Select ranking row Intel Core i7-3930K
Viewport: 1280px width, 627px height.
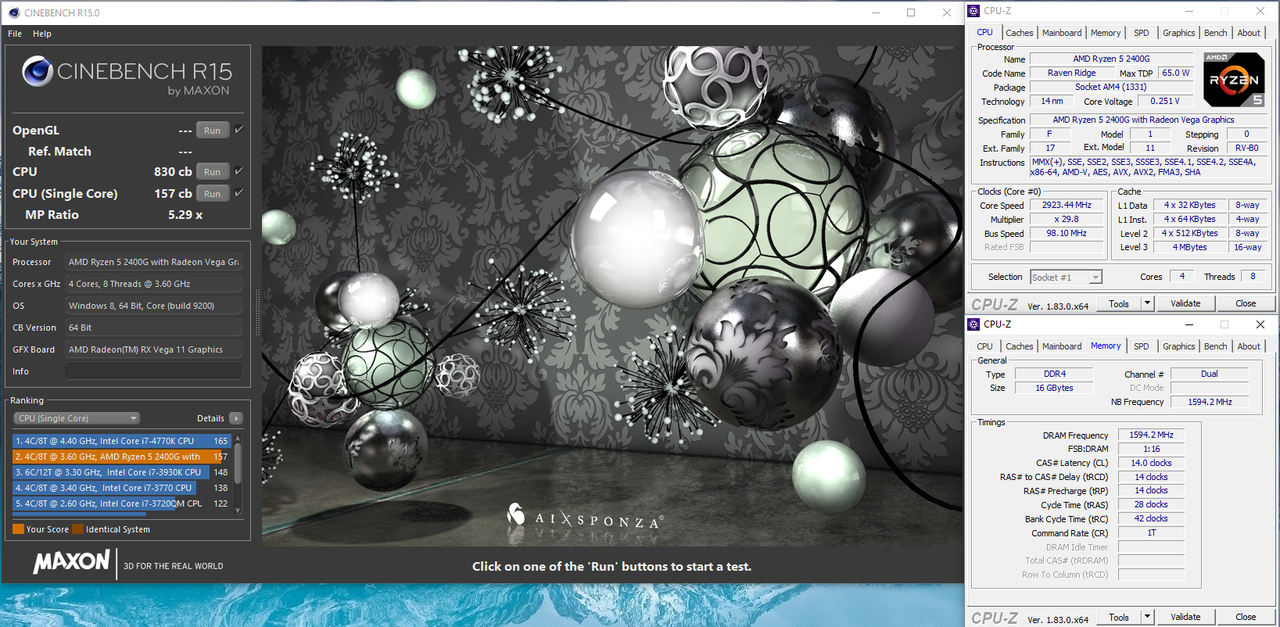(x=121, y=472)
